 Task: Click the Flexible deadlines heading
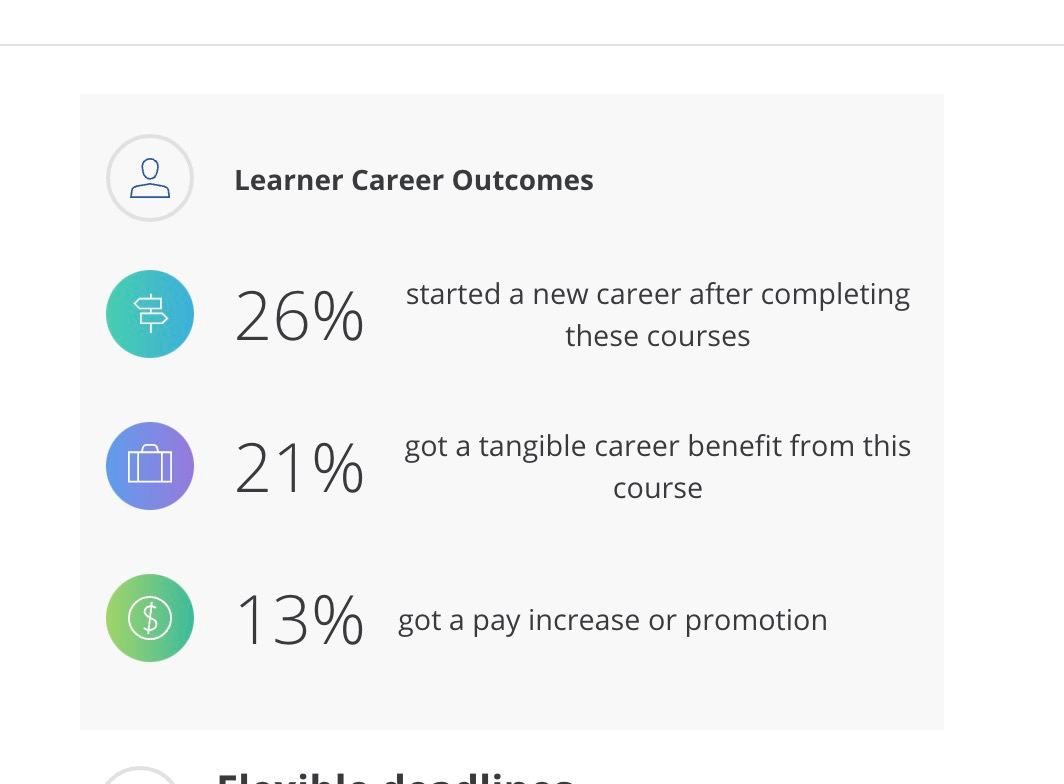tap(396, 777)
